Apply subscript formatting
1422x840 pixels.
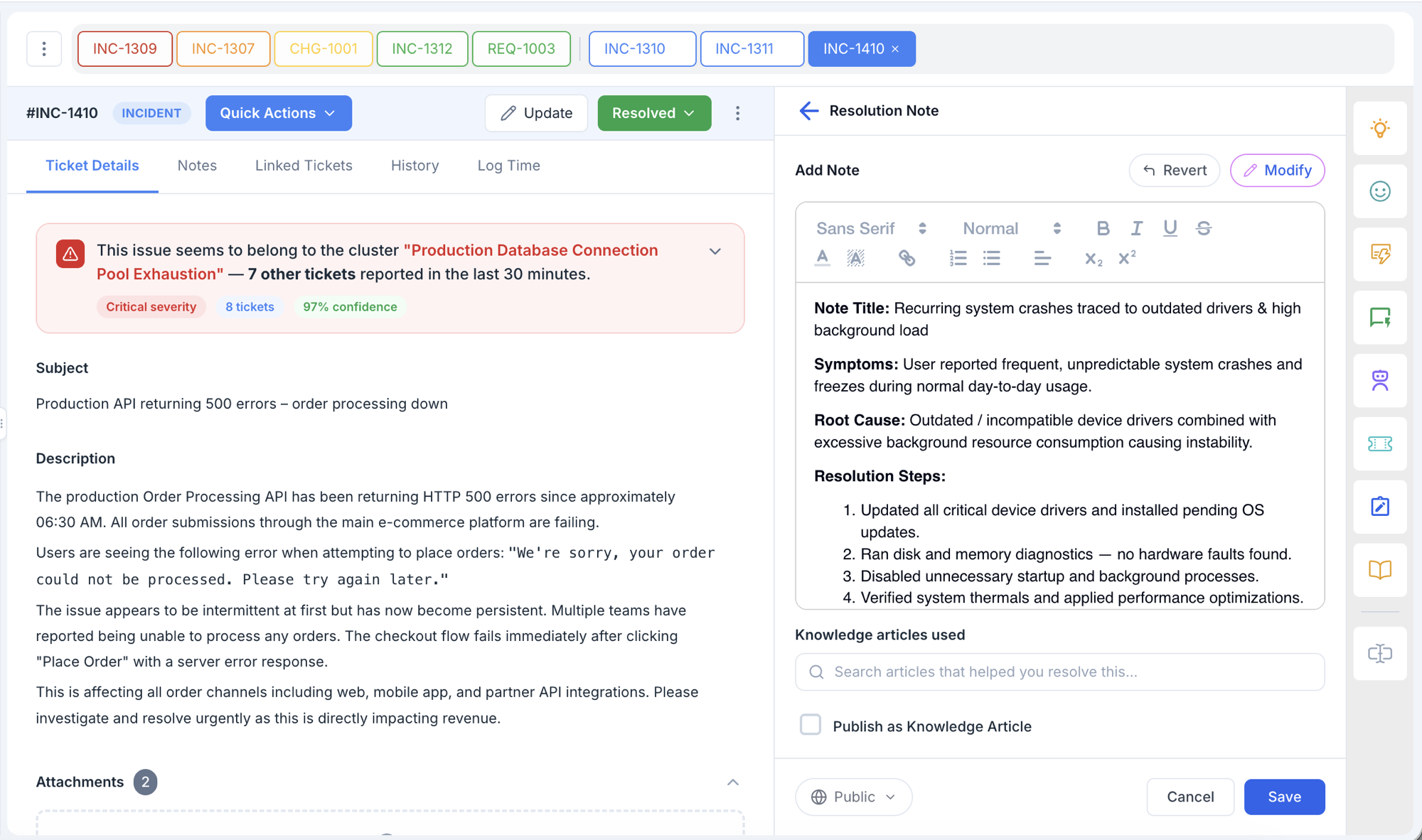tap(1094, 258)
